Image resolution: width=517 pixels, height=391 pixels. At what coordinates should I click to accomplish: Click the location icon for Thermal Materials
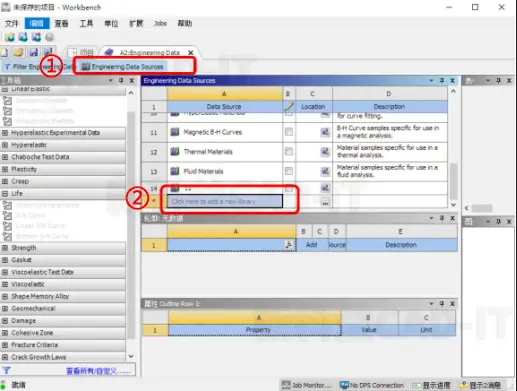click(x=325, y=152)
